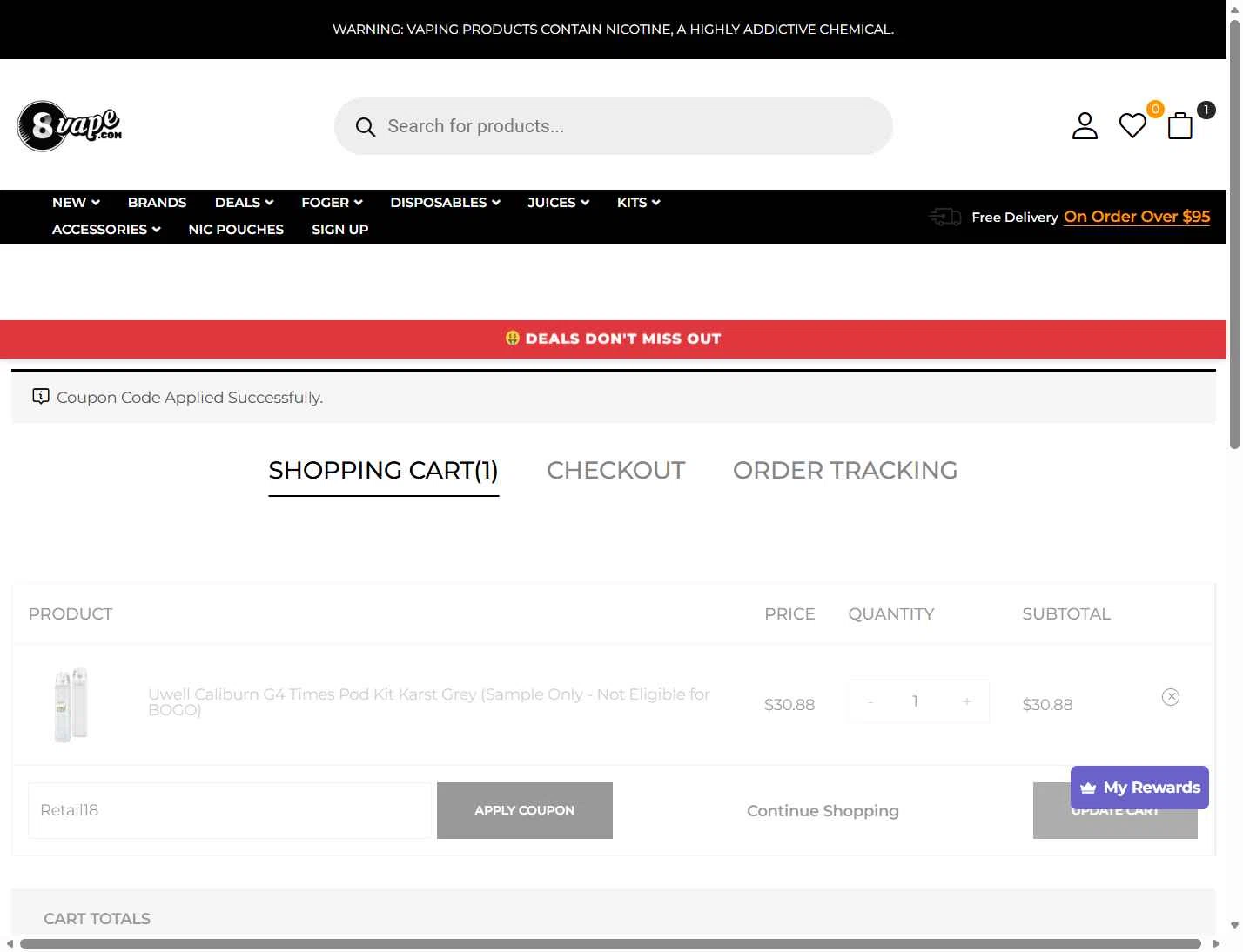Follow the Continue Shopping link

pos(823,810)
